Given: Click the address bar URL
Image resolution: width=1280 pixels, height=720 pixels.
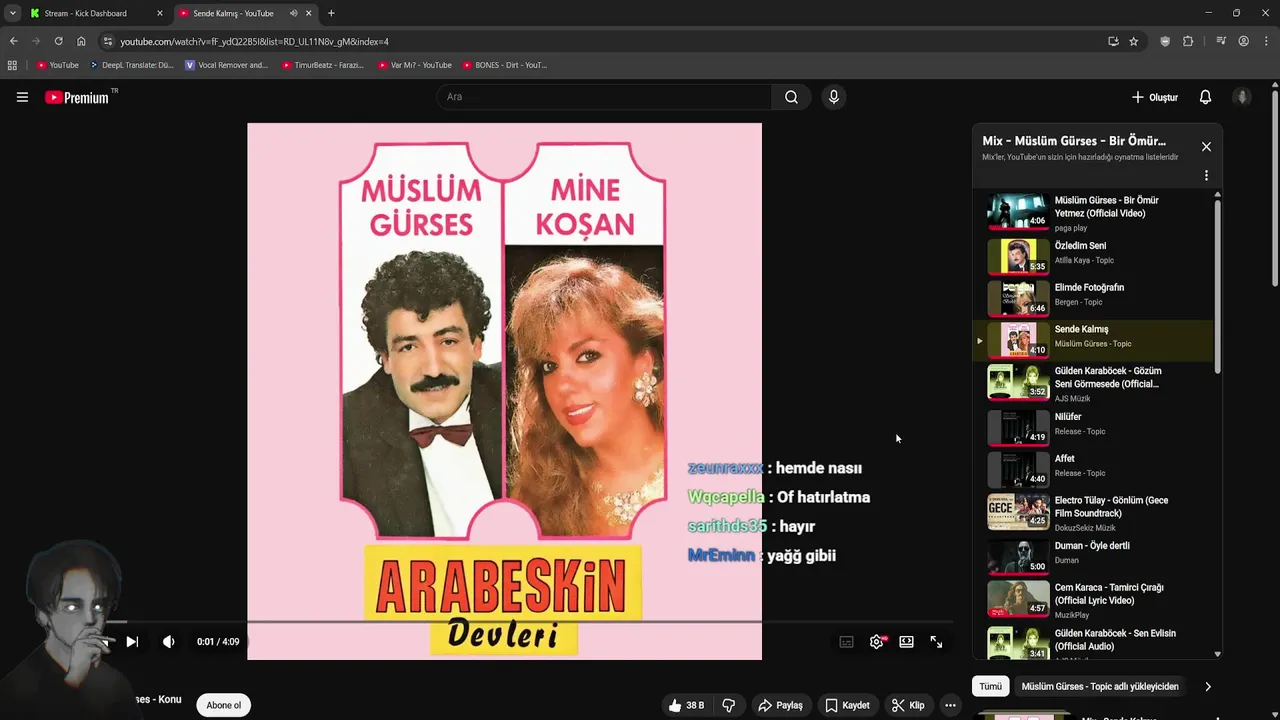Looking at the screenshot, I should [254, 42].
